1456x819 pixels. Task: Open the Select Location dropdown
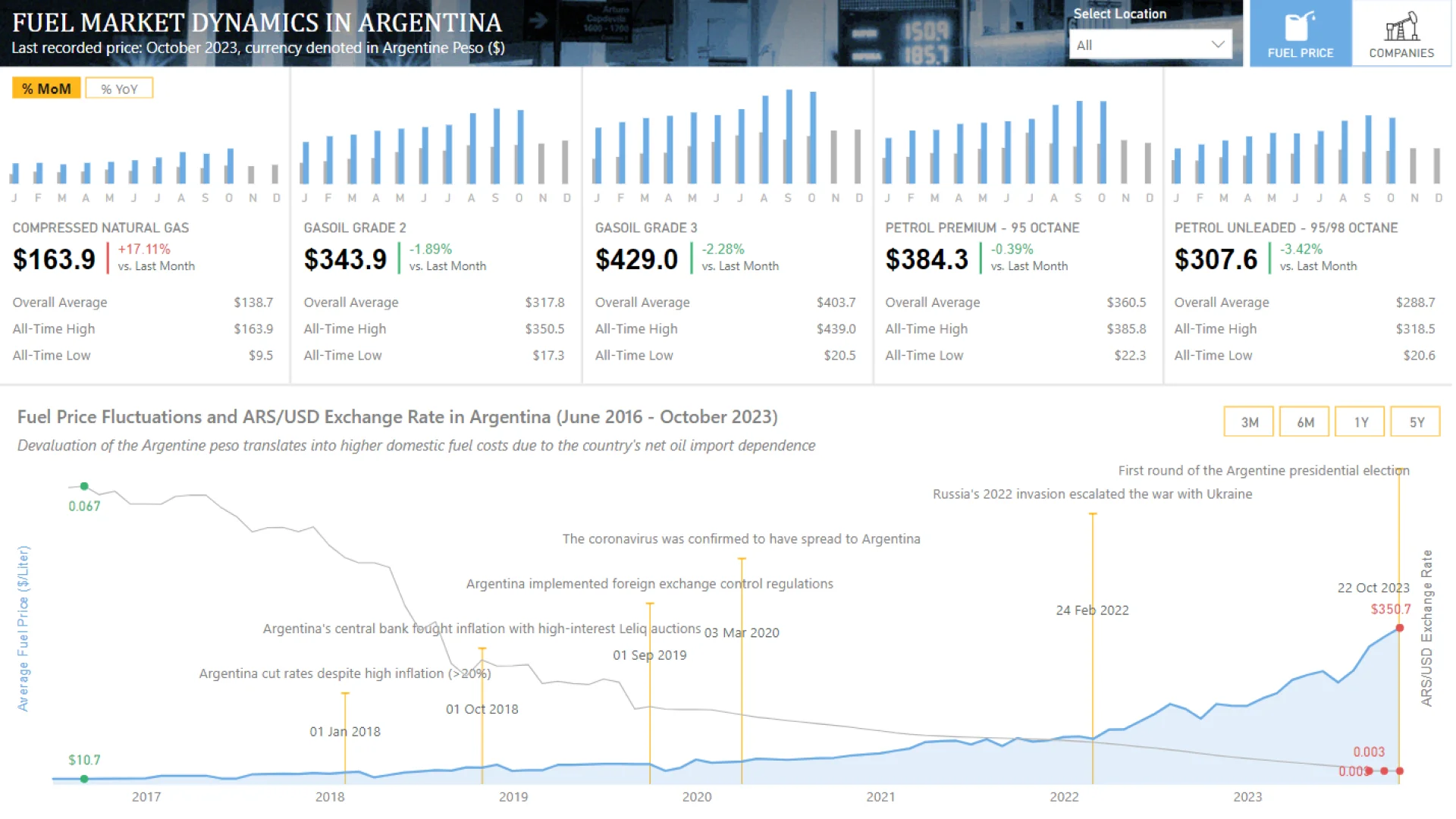(x=1150, y=45)
